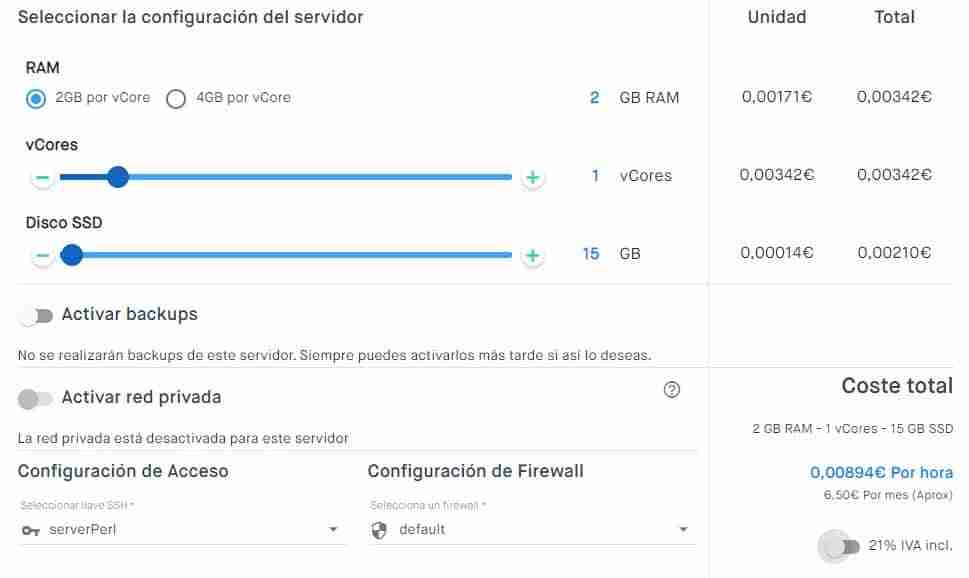This screenshot has height=578, width=969.
Task: Expand the SSH key dropdown arrow
Action: [x=333, y=529]
